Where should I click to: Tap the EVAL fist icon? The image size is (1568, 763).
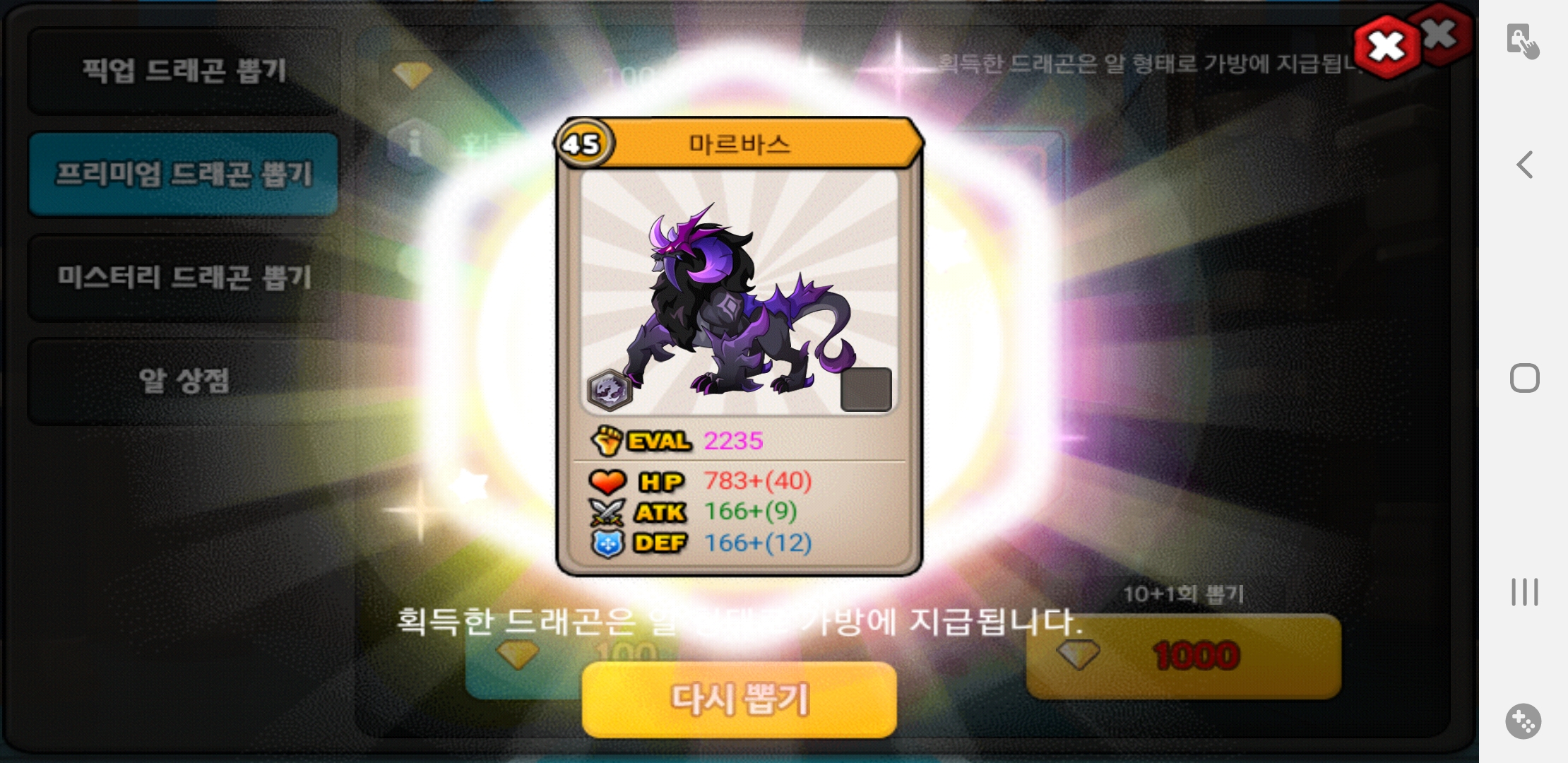pos(607,441)
